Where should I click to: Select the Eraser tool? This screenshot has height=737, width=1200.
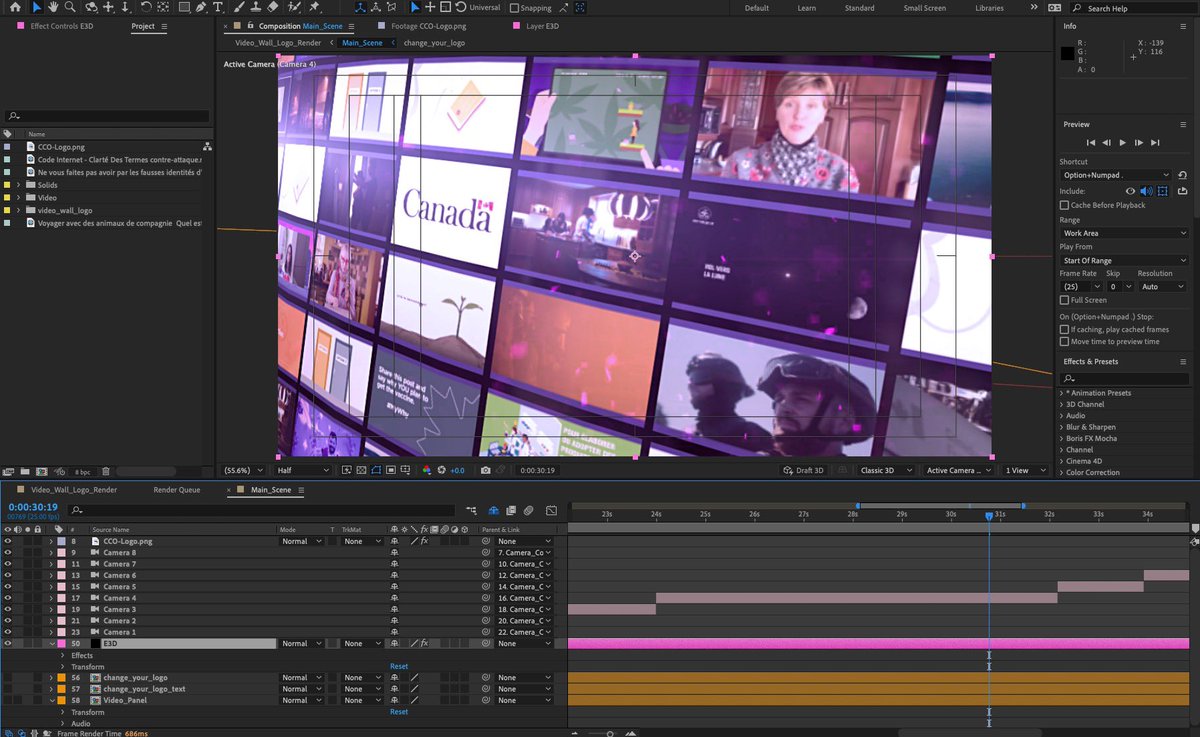[x=273, y=7]
